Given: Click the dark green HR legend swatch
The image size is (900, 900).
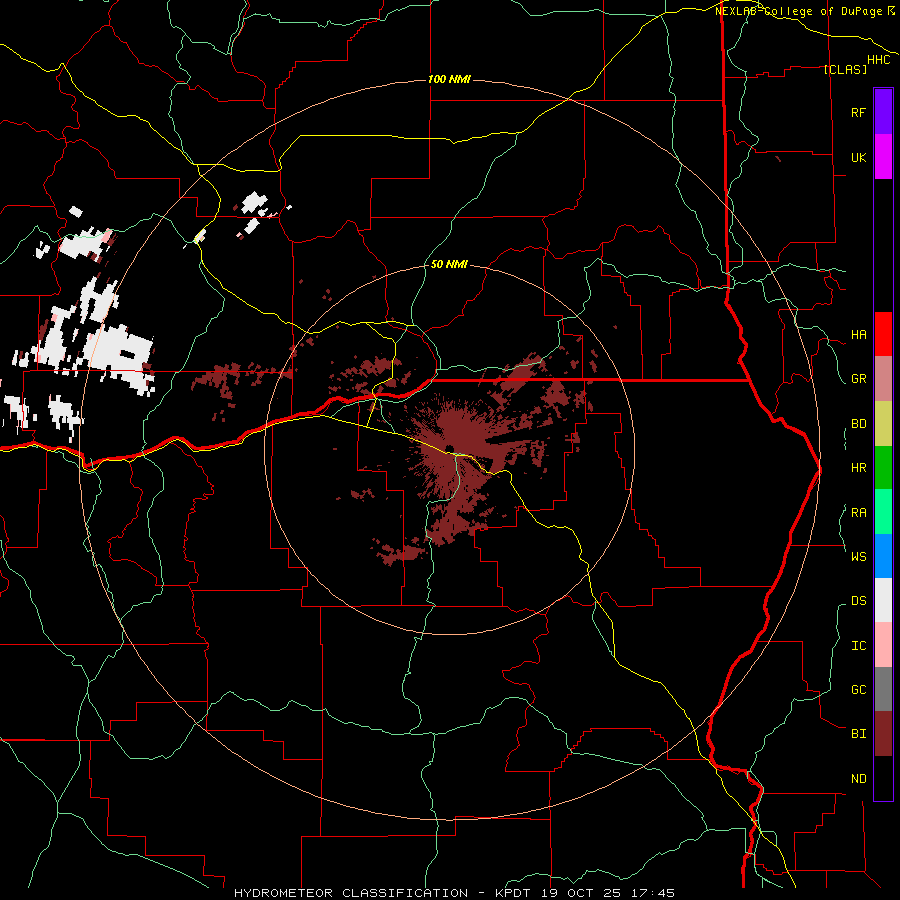Looking at the screenshot, I should (883, 468).
